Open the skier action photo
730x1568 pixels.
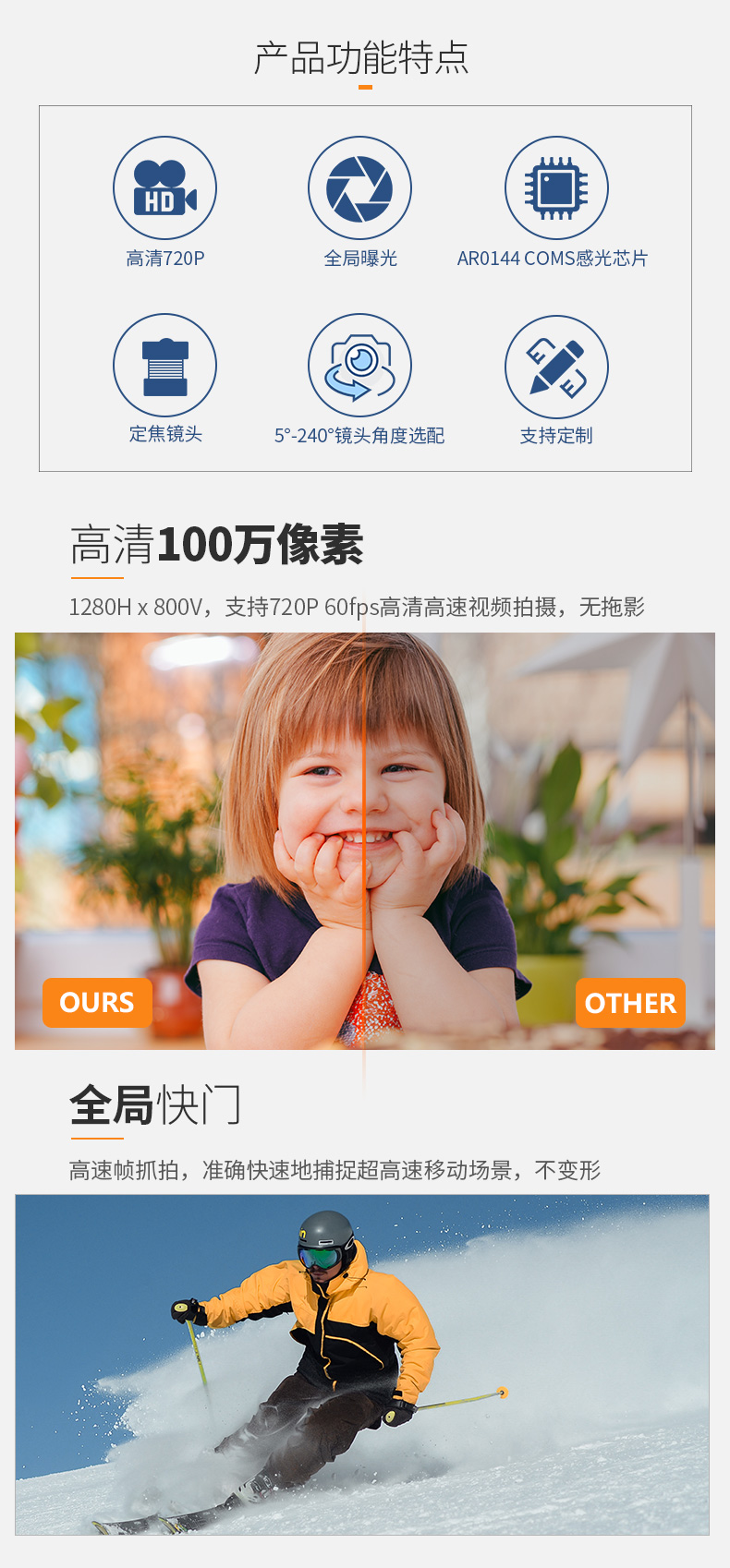click(x=362, y=1365)
